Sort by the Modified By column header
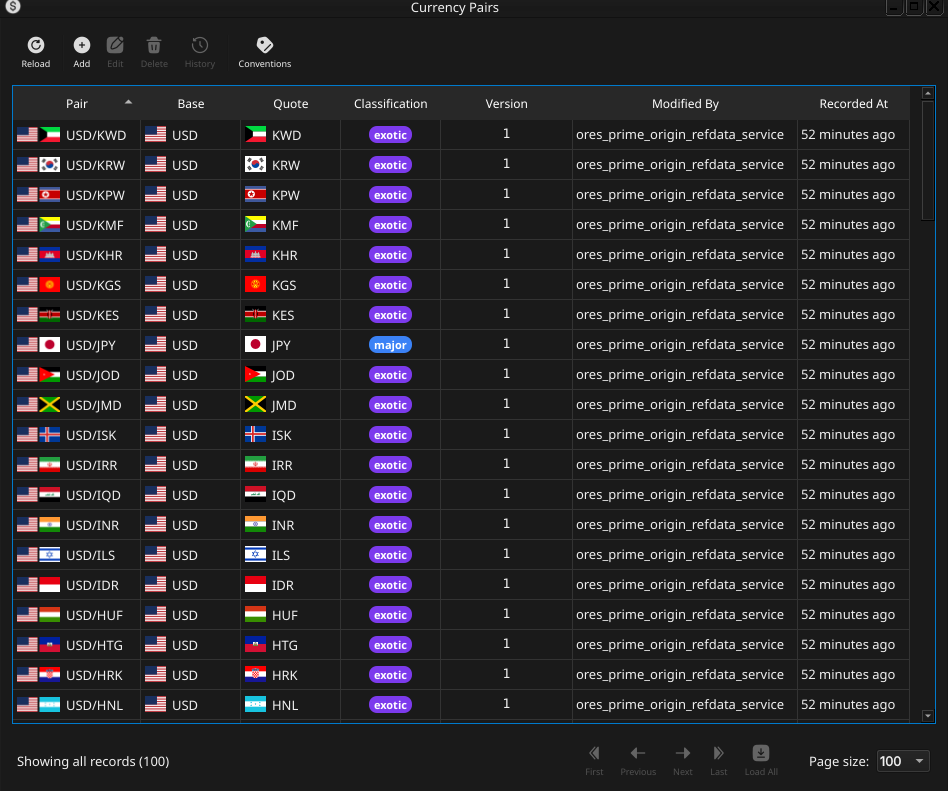Image resolution: width=948 pixels, height=791 pixels. pos(685,103)
